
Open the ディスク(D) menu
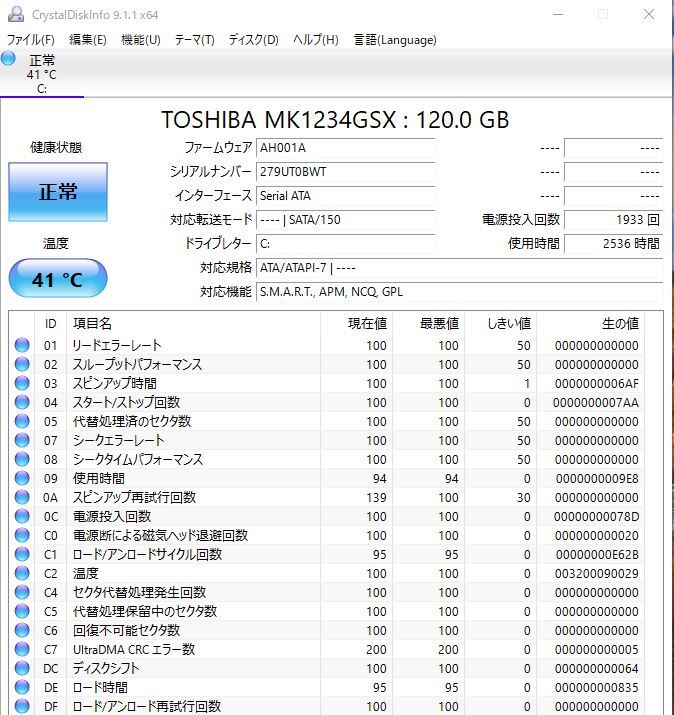click(x=254, y=40)
